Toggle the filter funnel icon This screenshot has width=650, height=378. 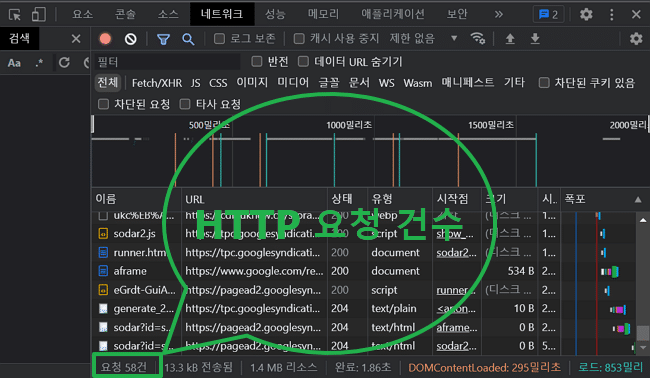coord(163,39)
